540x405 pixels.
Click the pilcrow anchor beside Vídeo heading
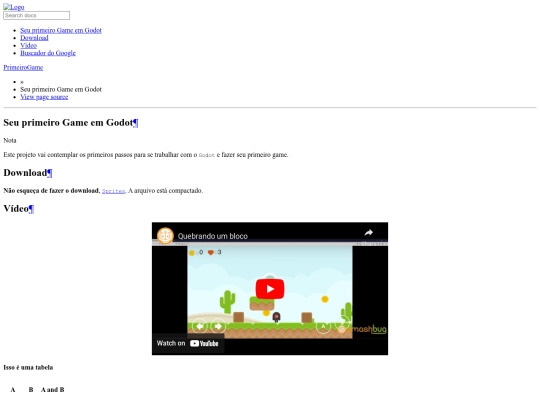coord(31,209)
